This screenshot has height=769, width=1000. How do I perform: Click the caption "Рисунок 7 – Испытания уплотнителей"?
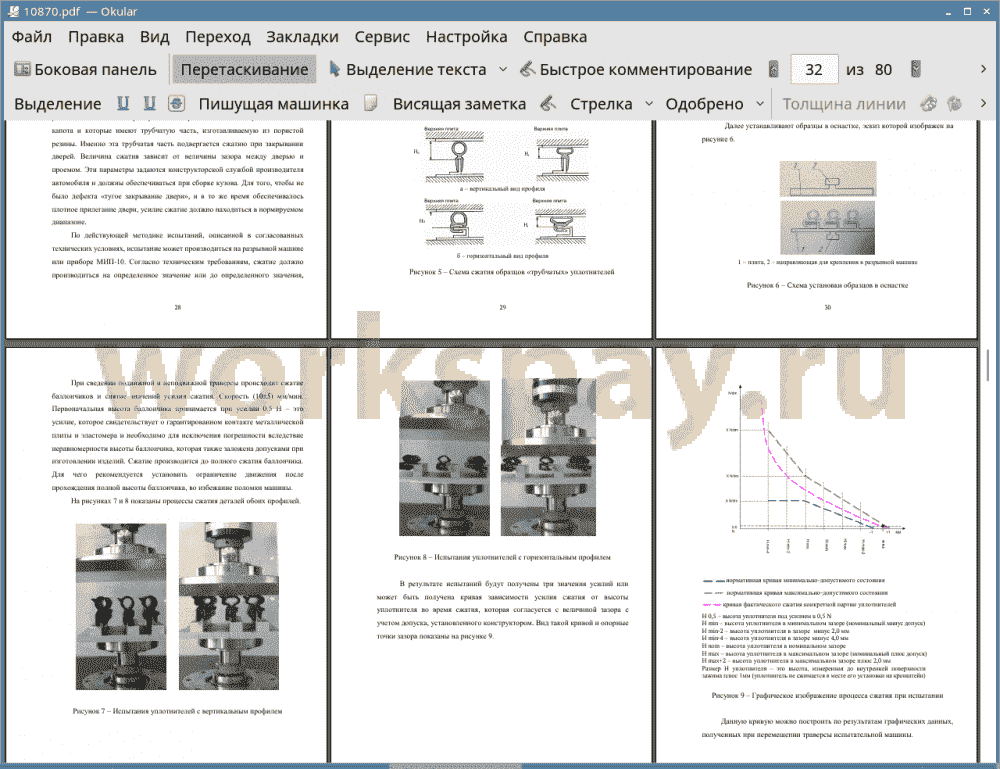coord(177,711)
